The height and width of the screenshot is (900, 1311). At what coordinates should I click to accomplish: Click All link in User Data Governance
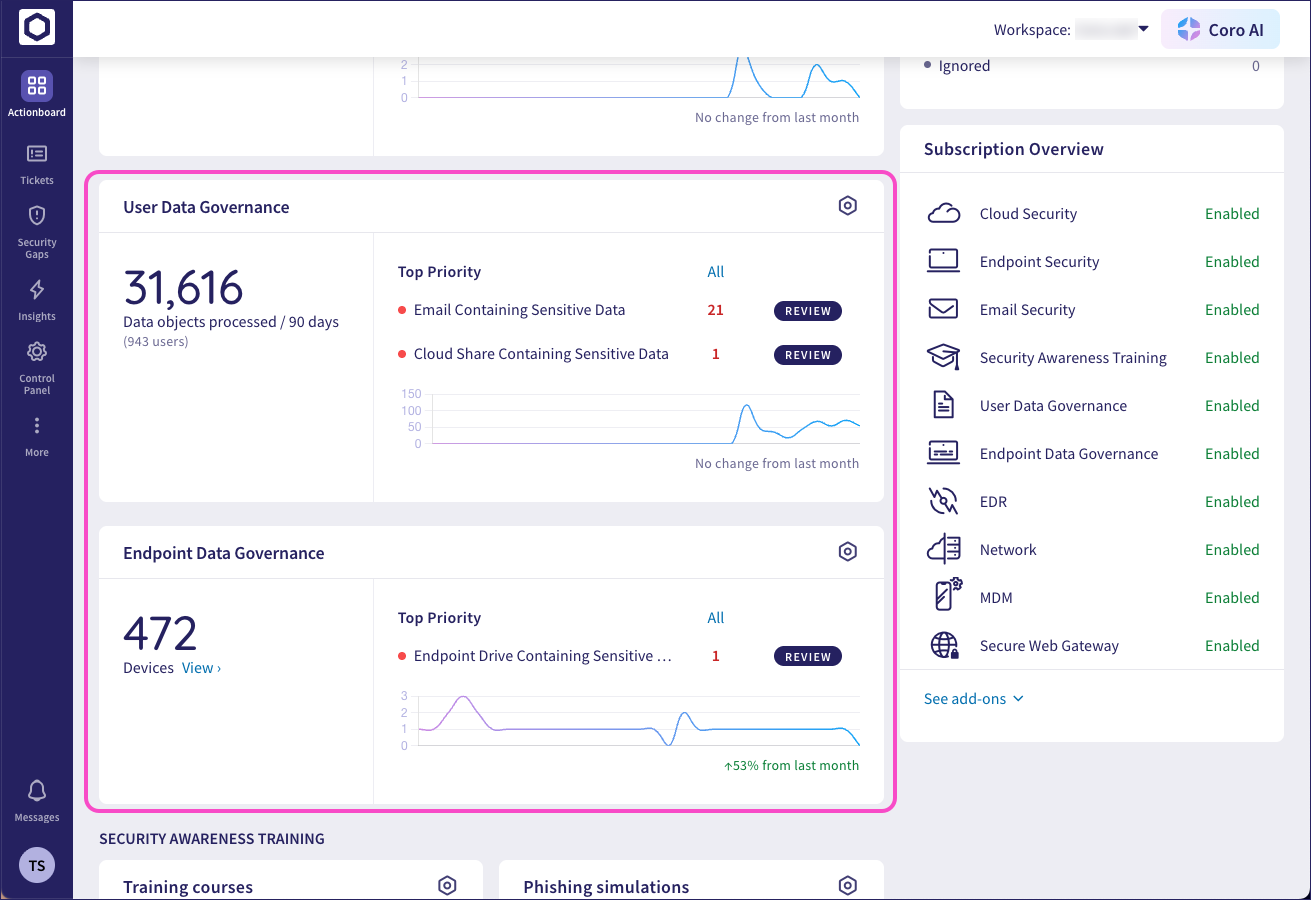[x=715, y=272]
